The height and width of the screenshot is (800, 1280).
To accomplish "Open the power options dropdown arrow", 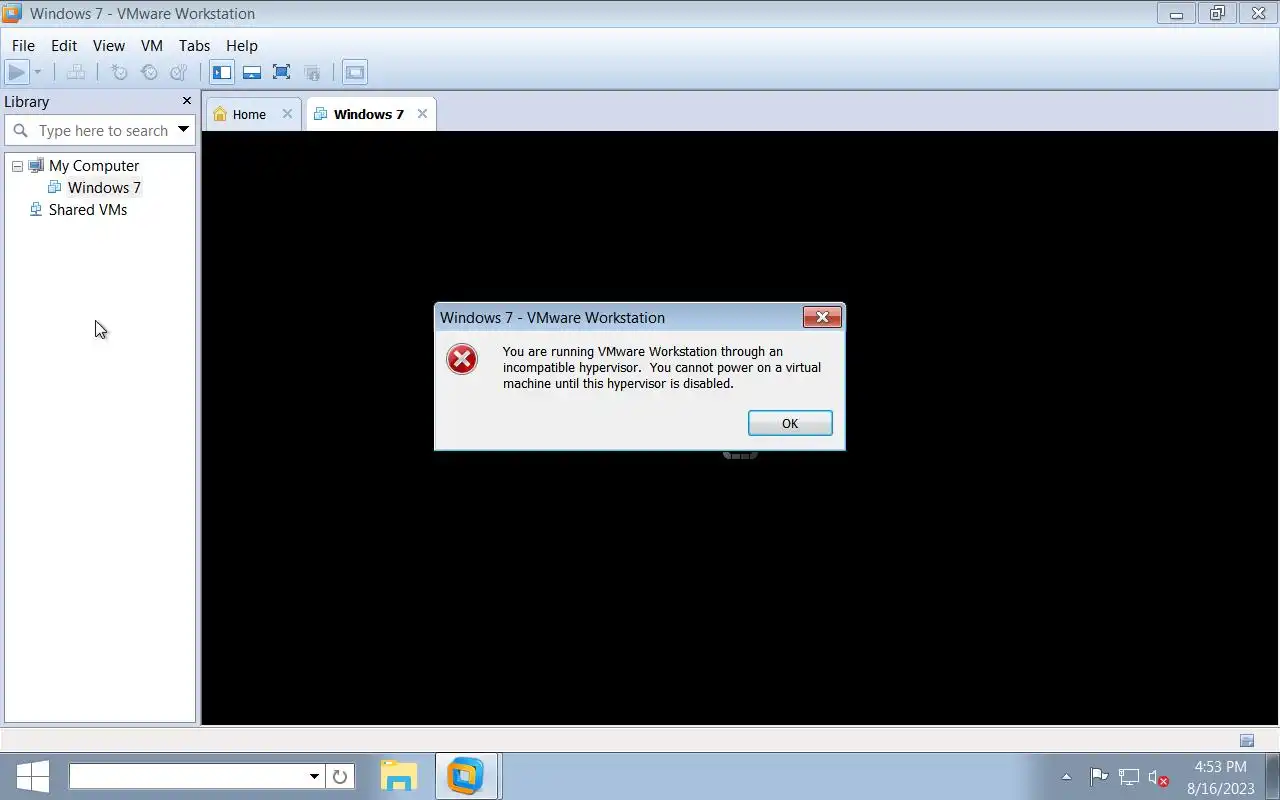I will click(x=38, y=72).
